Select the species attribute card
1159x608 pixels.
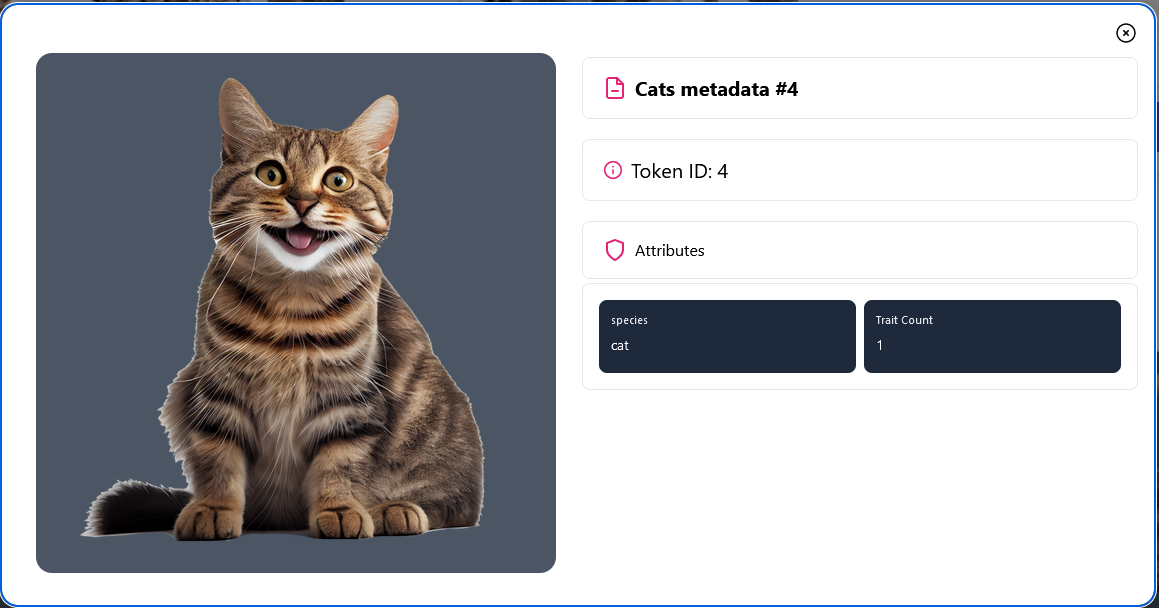(x=727, y=336)
